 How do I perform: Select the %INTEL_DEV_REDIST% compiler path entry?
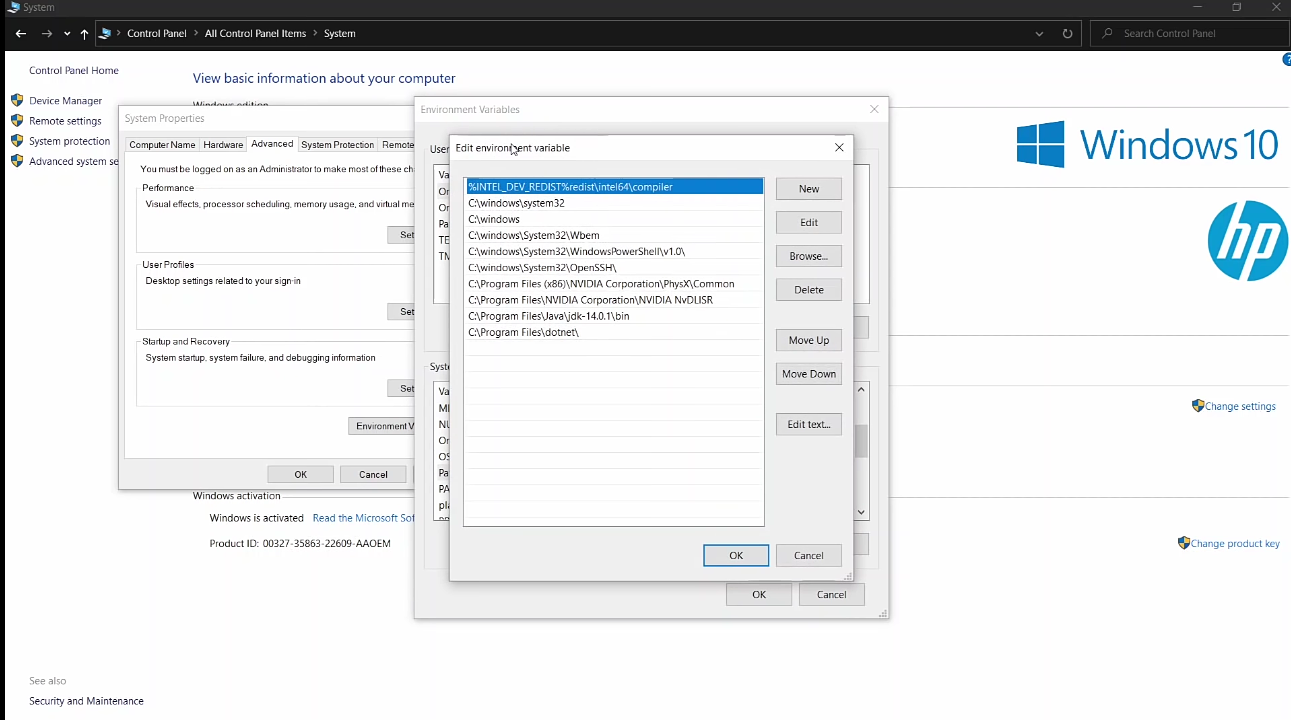click(614, 187)
